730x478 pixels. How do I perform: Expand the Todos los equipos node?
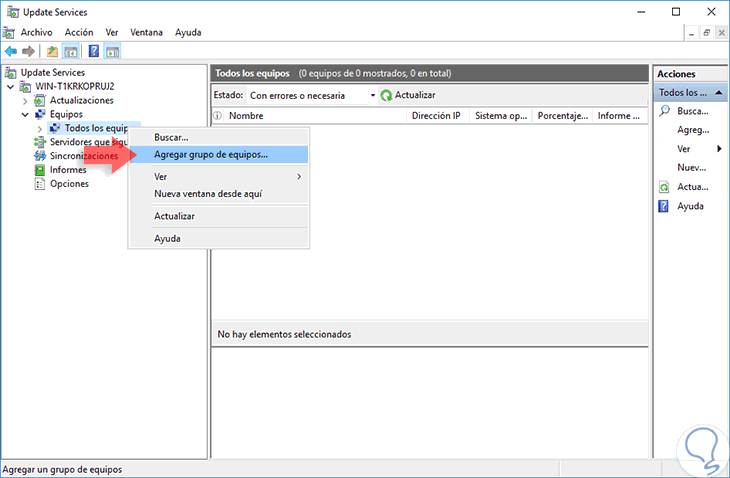[40, 128]
